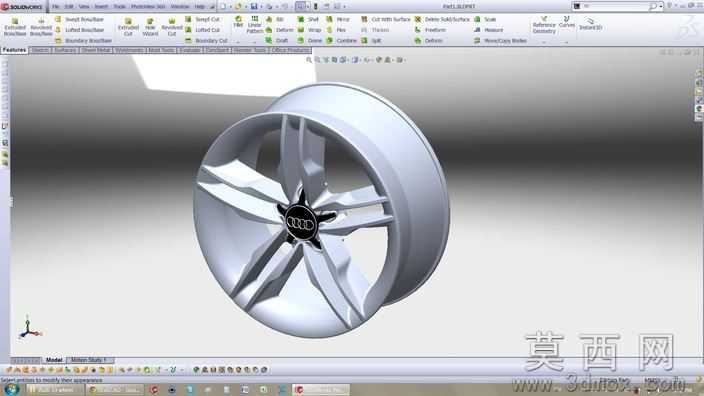The height and width of the screenshot is (396, 704).
Task: Select the Draft feature
Action: point(277,40)
